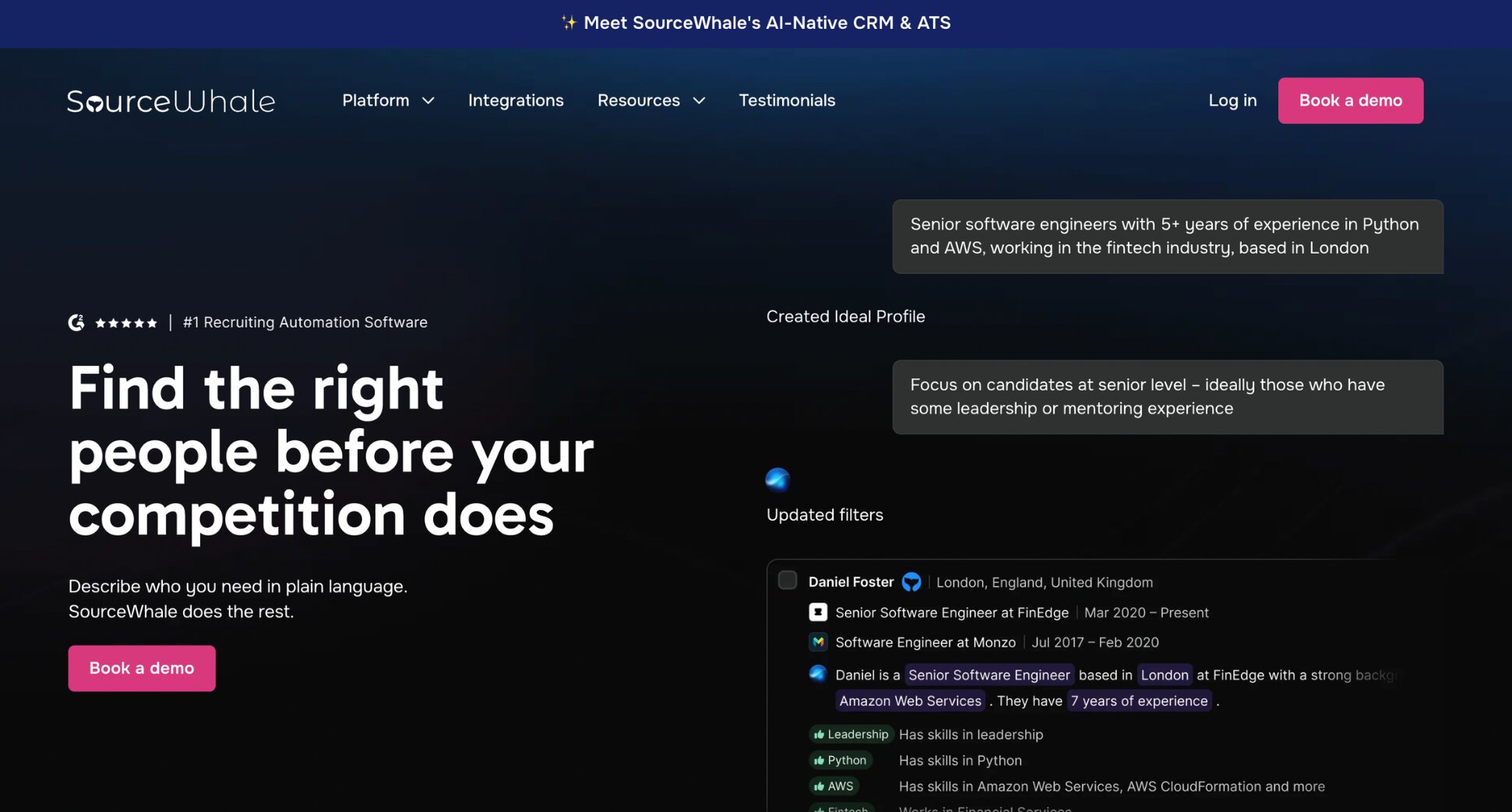Screen dimensions: 1512x812
Task: Click the sparkle icon in the announcement banner
Action: (569, 23)
